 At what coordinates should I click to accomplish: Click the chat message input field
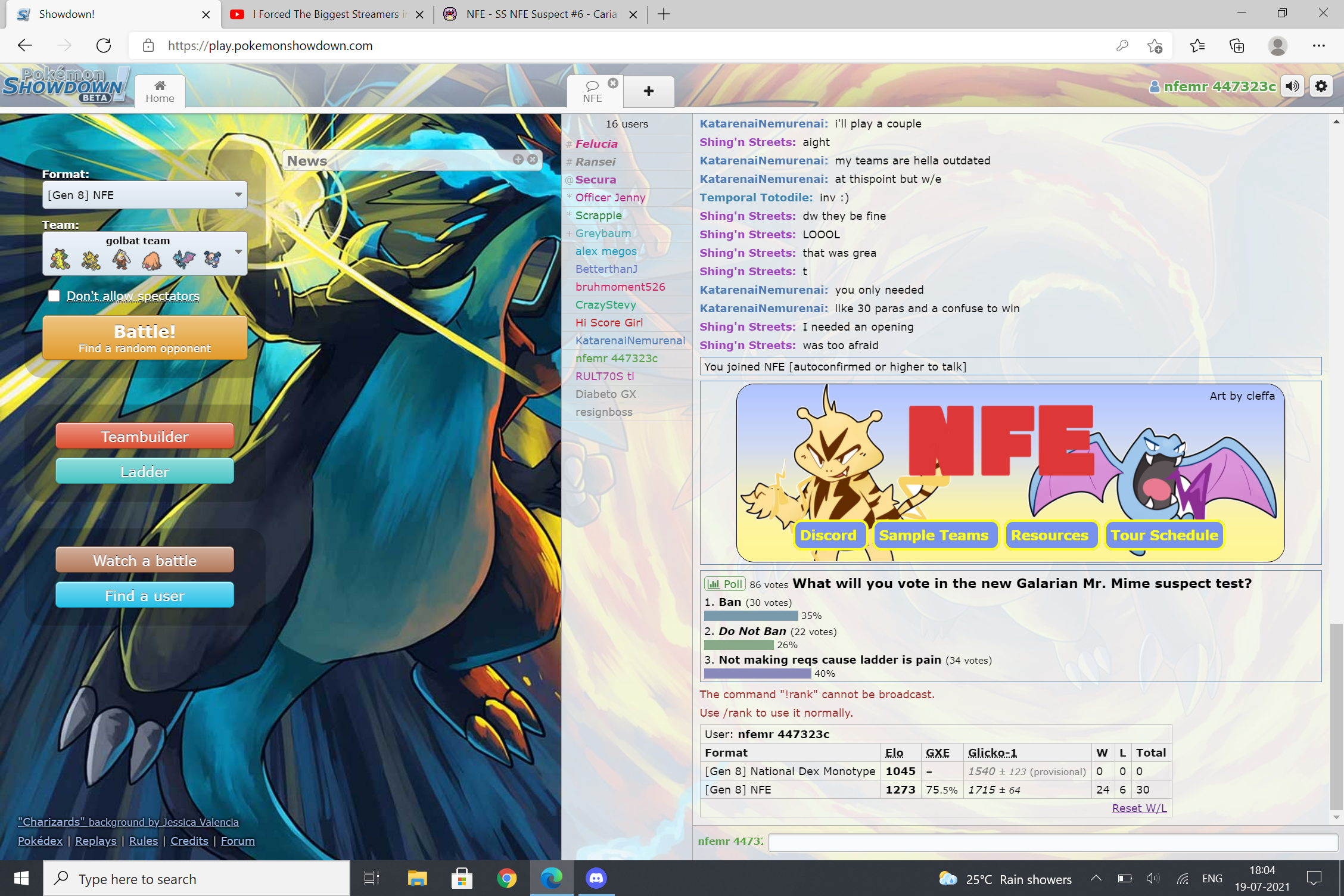click(x=1053, y=842)
